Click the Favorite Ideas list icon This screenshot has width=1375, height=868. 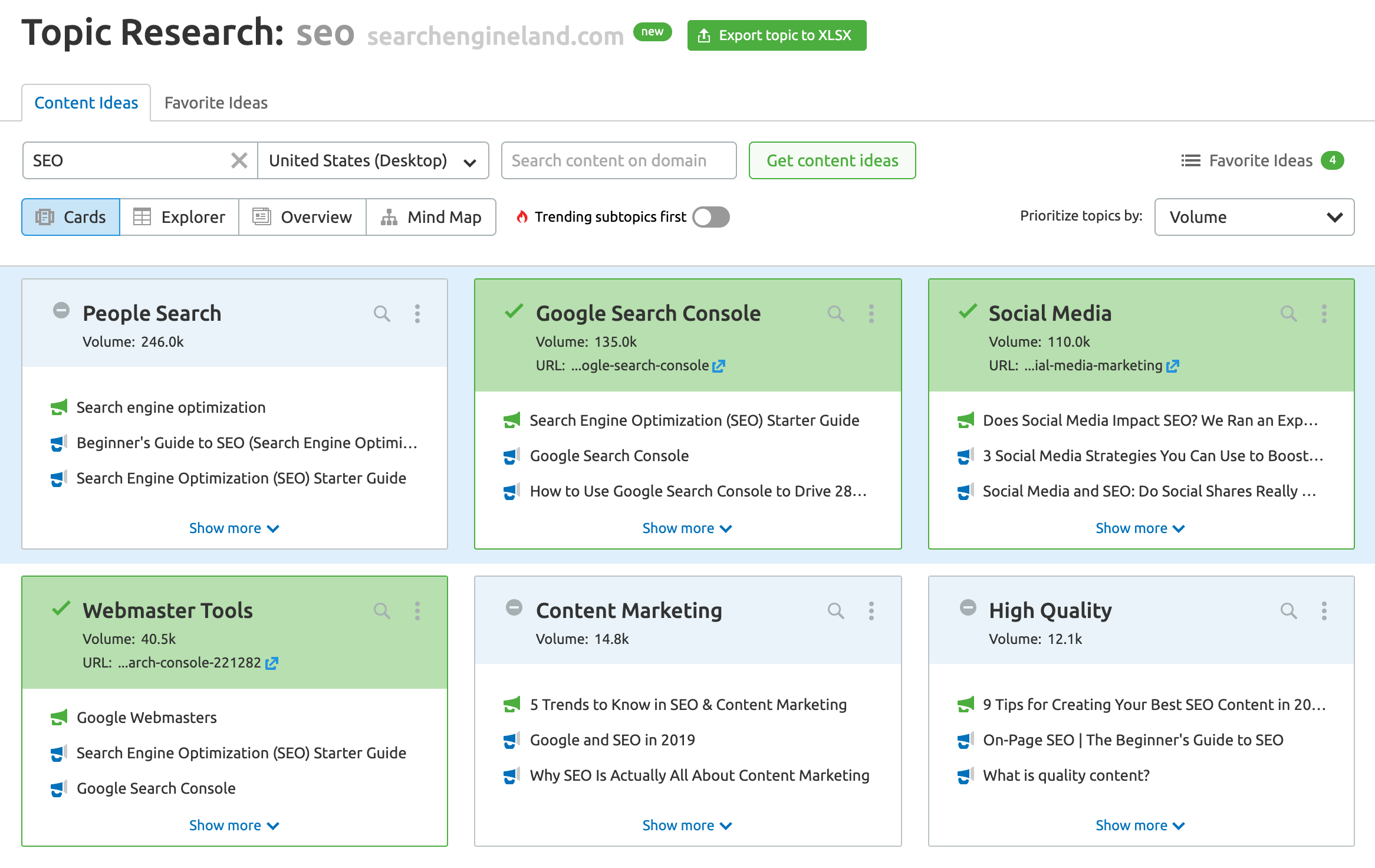tap(1190, 160)
